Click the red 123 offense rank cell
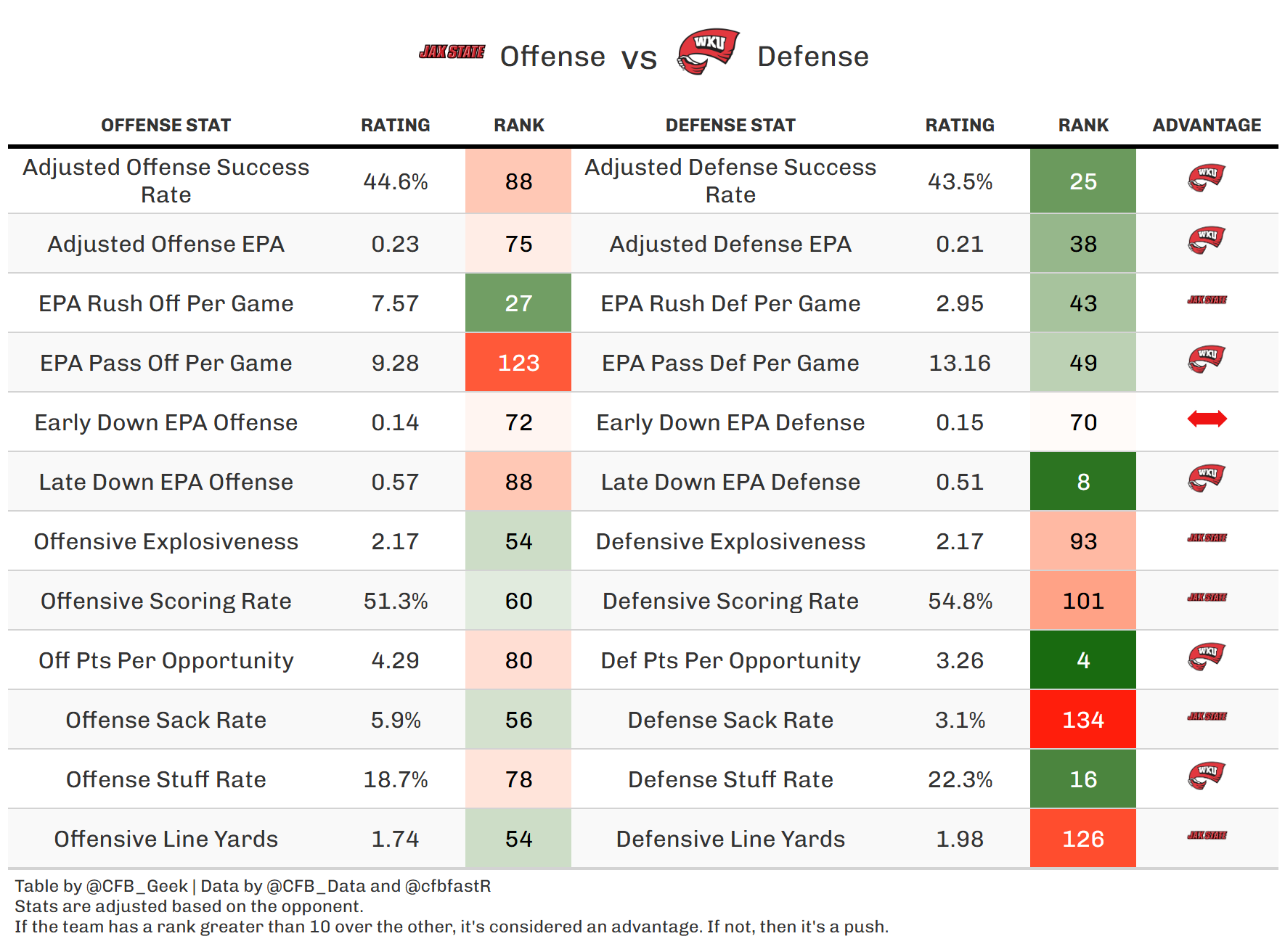Screen dimensions: 1285x952 [x=518, y=363]
